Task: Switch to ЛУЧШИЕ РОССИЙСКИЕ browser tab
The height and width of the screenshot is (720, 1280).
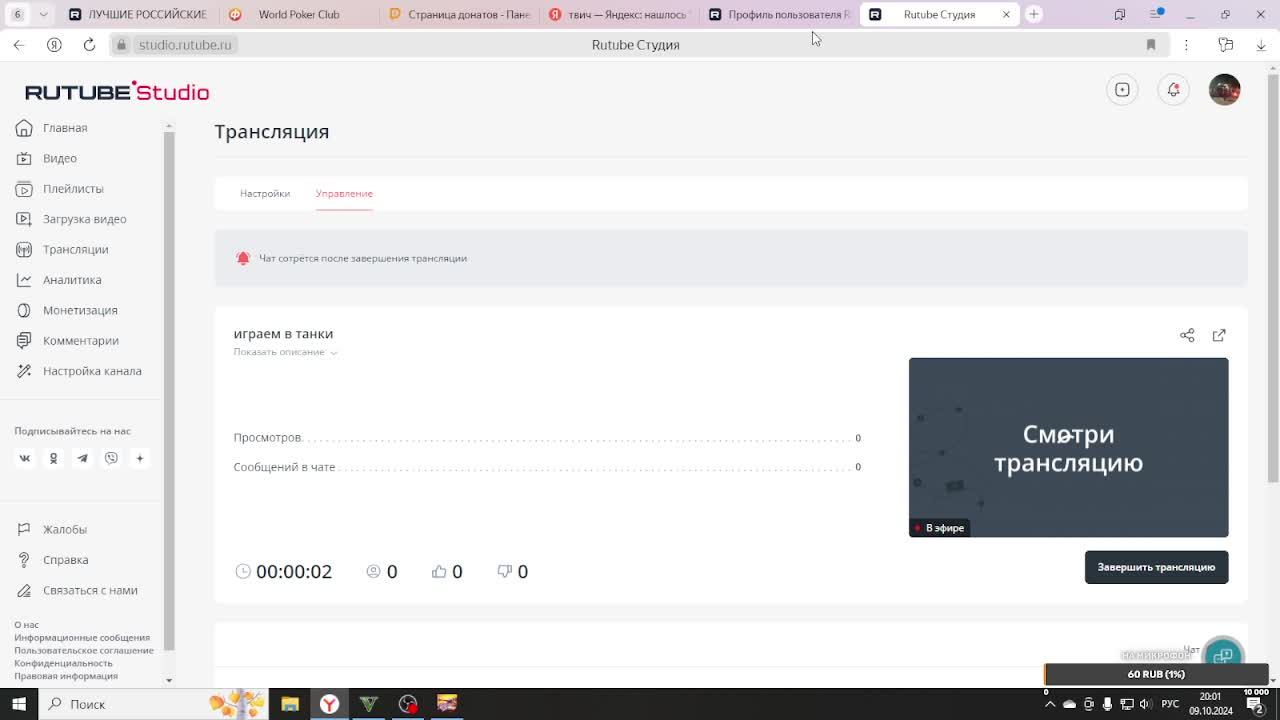Action: (x=137, y=14)
